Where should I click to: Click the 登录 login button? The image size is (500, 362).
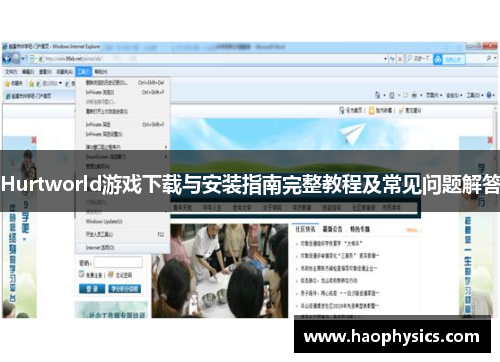point(92,289)
